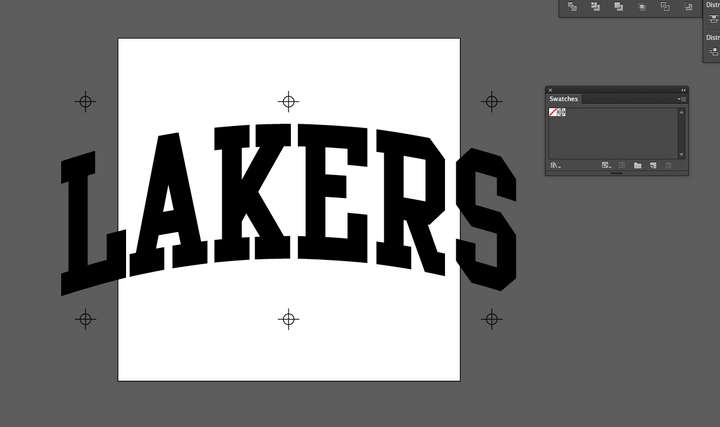Viewport: 720px width, 427px height.
Task: Click the Pathfinder Divide icon
Action: (x=572, y=6)
